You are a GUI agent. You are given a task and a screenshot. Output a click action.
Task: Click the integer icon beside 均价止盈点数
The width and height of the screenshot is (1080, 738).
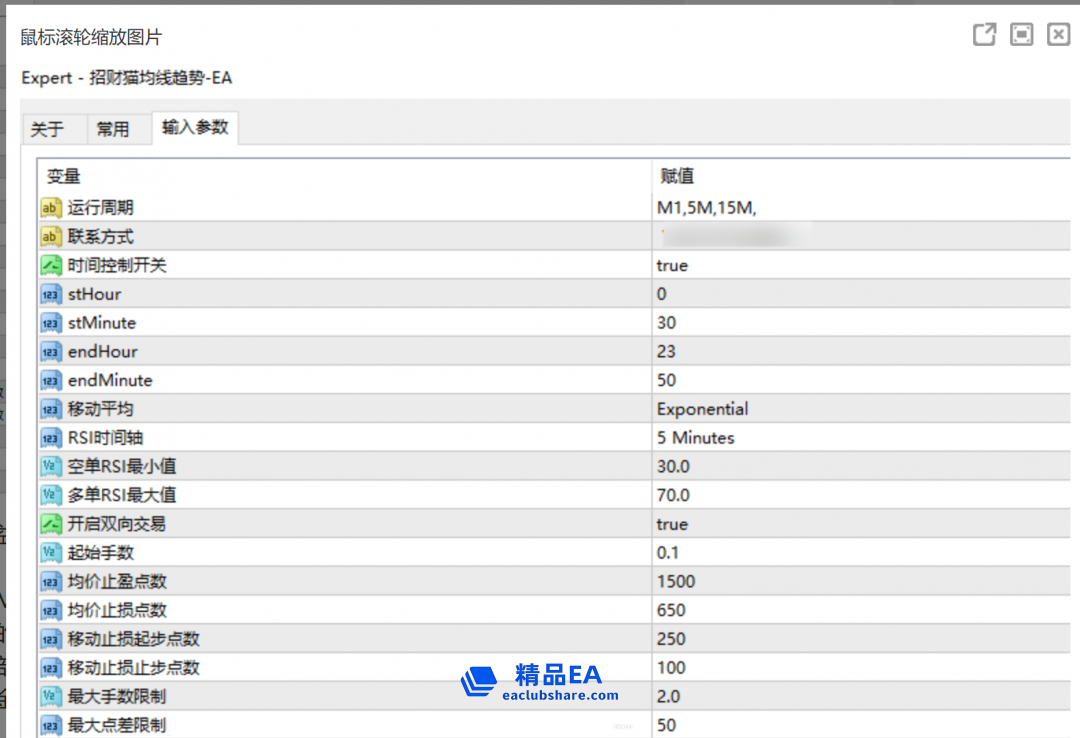tap(51, 582)
